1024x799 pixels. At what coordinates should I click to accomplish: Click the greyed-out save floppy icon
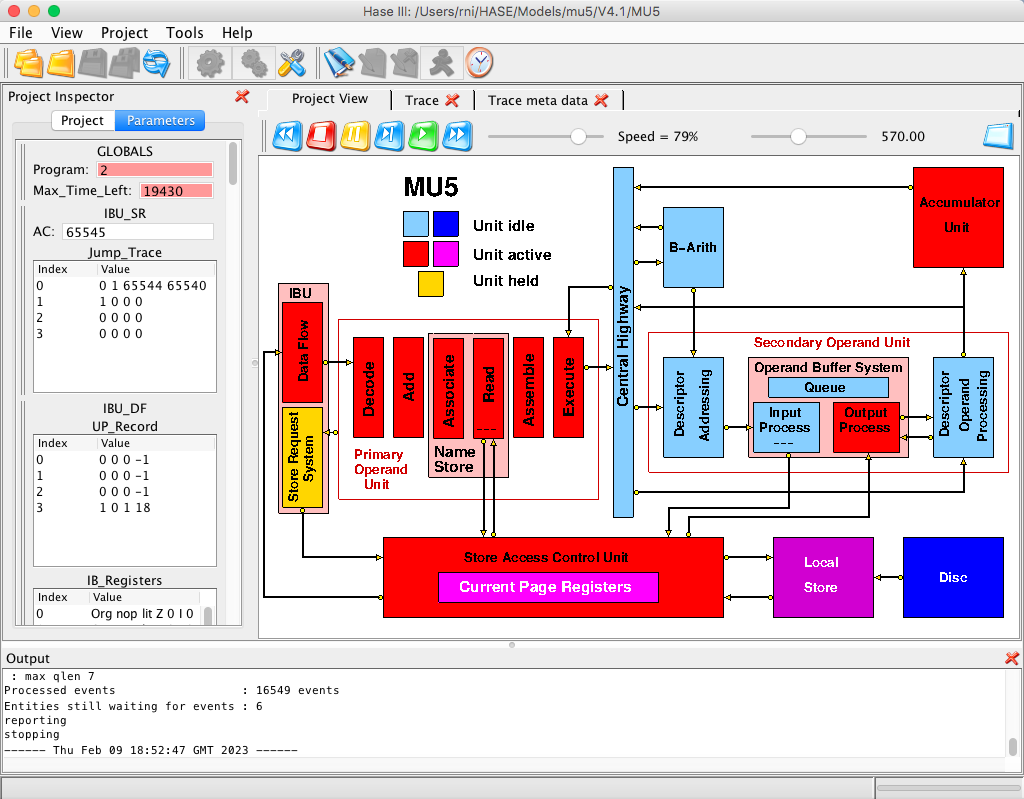[x=92, y=63]
